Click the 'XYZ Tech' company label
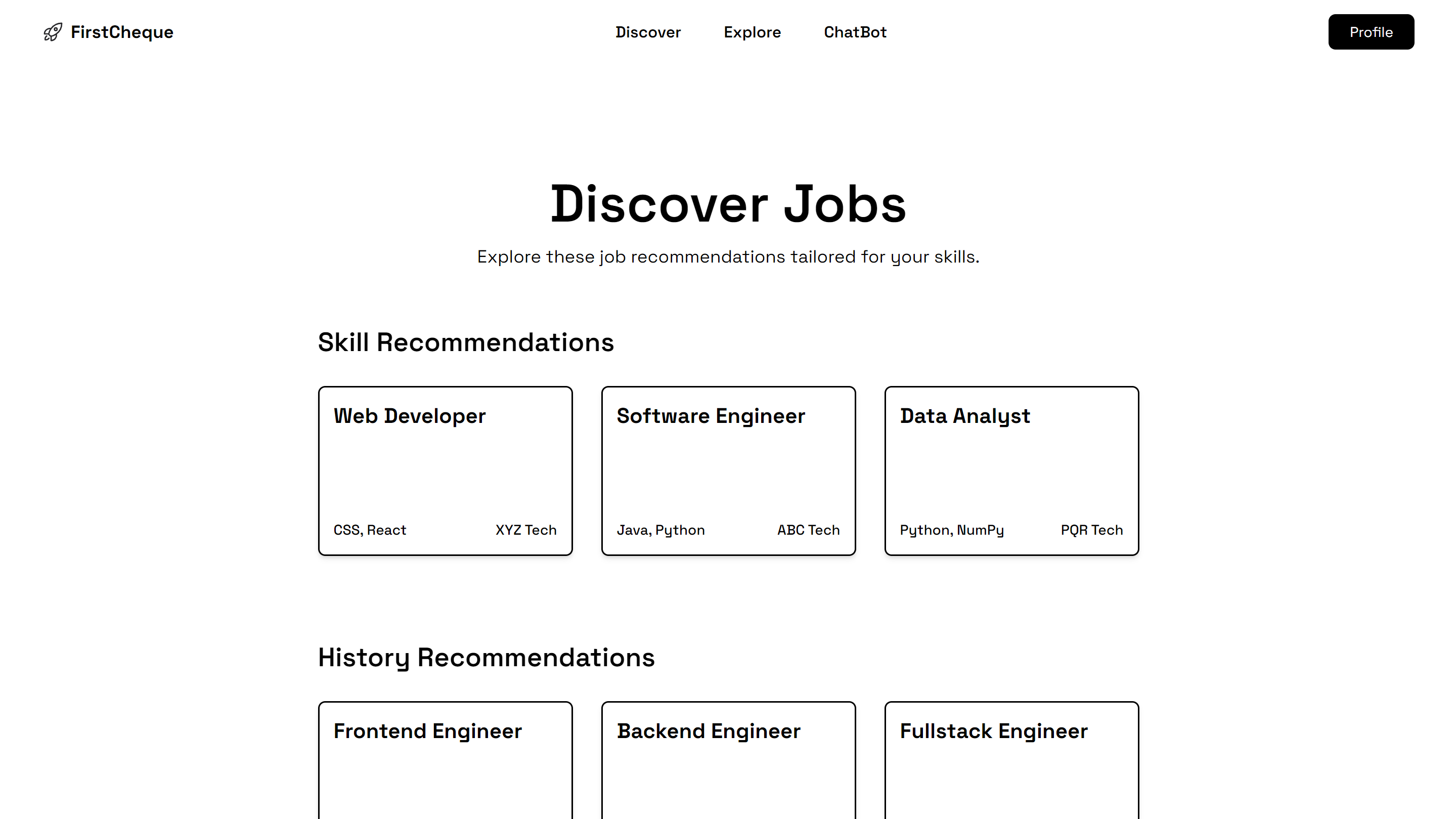The height and width of the screenshot is (819, 1456). pos(525,530)
